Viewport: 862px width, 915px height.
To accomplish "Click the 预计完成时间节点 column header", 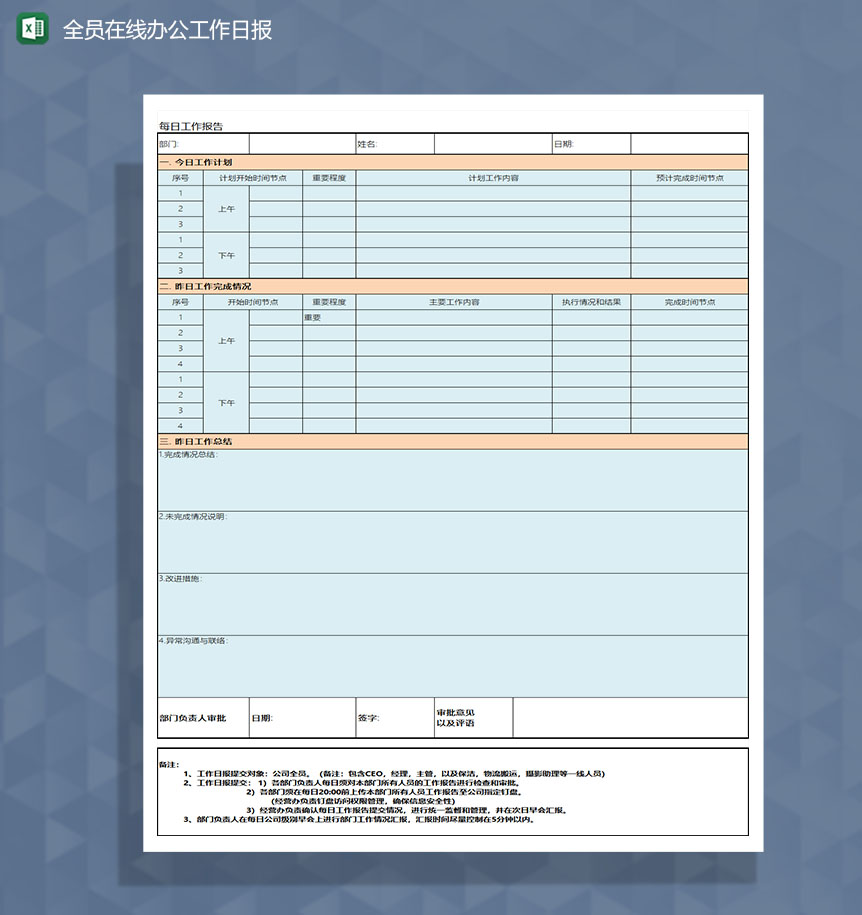I will [x=690, y=177].
